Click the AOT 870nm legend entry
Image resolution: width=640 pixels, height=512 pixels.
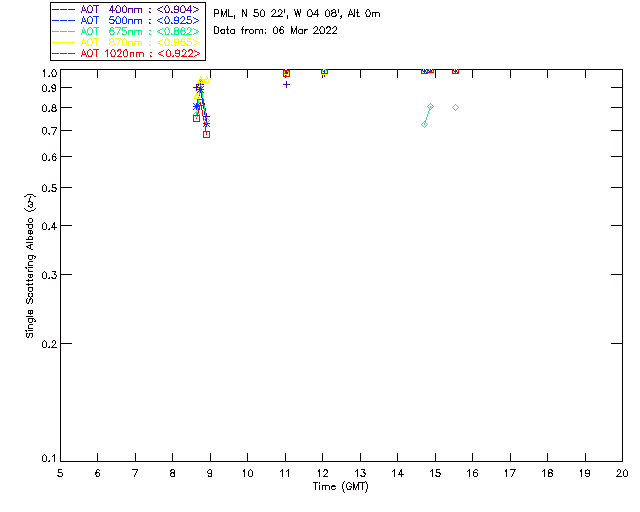click(126, 42)
